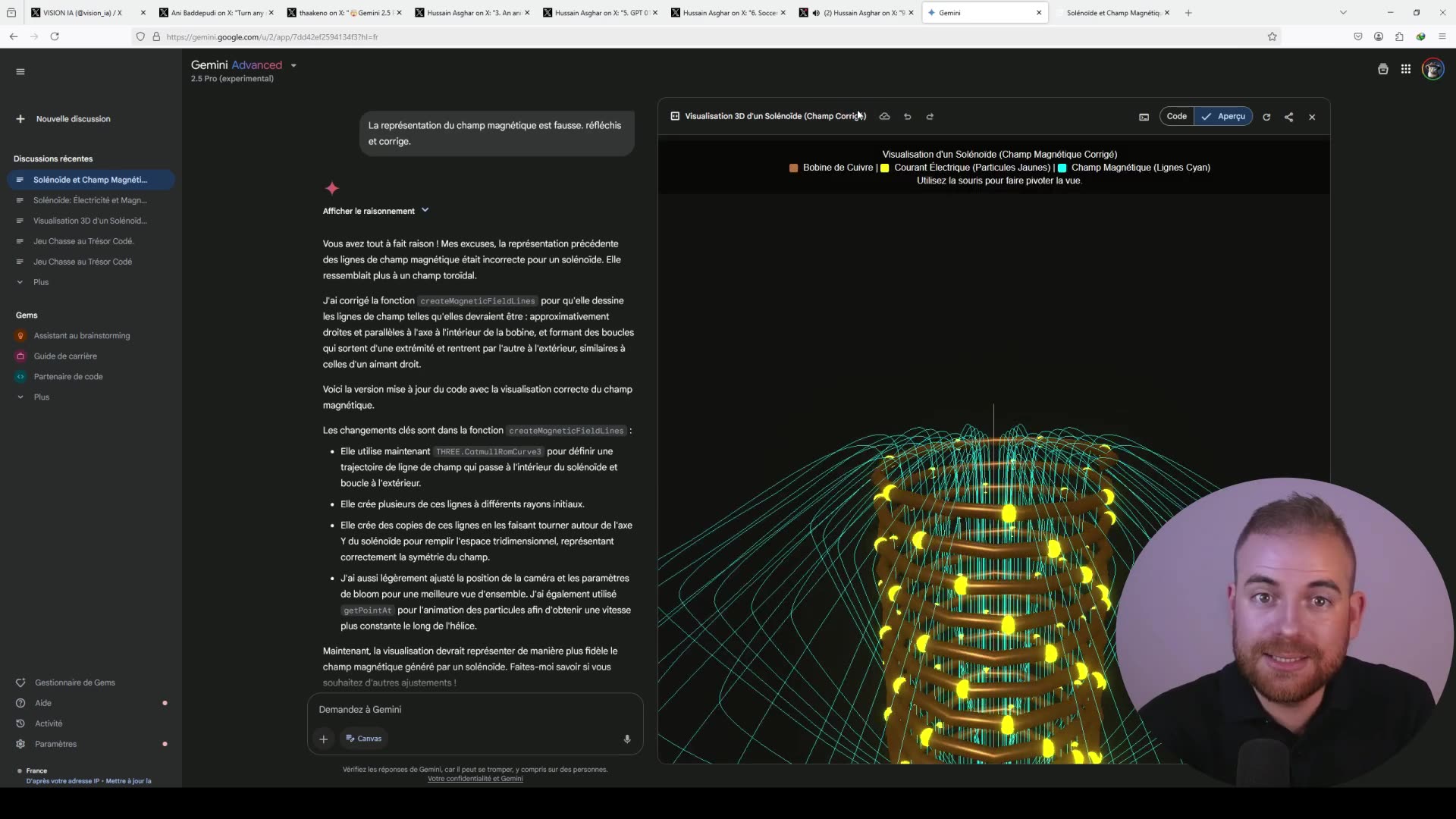Mute the playing Hussain Asghar browser tab
The width and height of the screenshot is (1456, 819).
pos(817,13)
